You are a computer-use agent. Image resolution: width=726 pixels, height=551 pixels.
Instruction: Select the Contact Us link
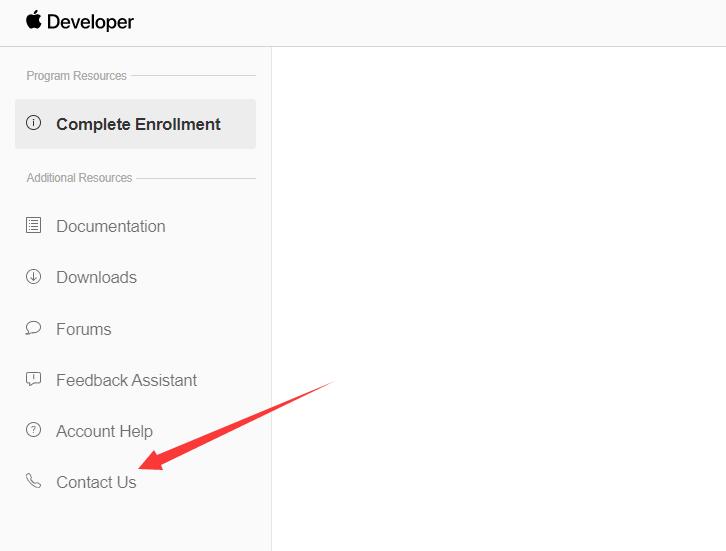click(96, 482)
